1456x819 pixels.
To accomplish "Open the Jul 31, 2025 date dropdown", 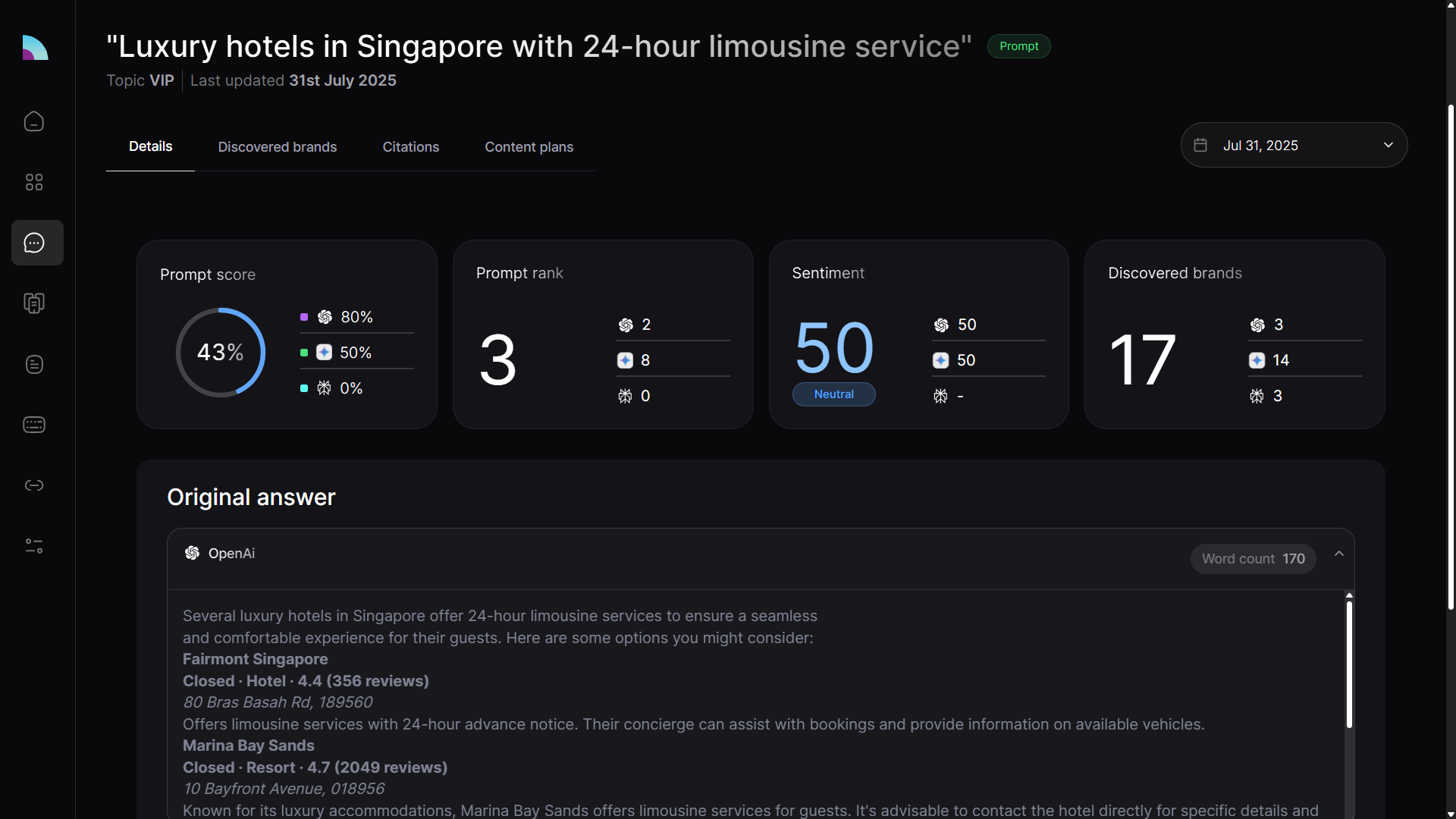I will [x=1294, y=145].
